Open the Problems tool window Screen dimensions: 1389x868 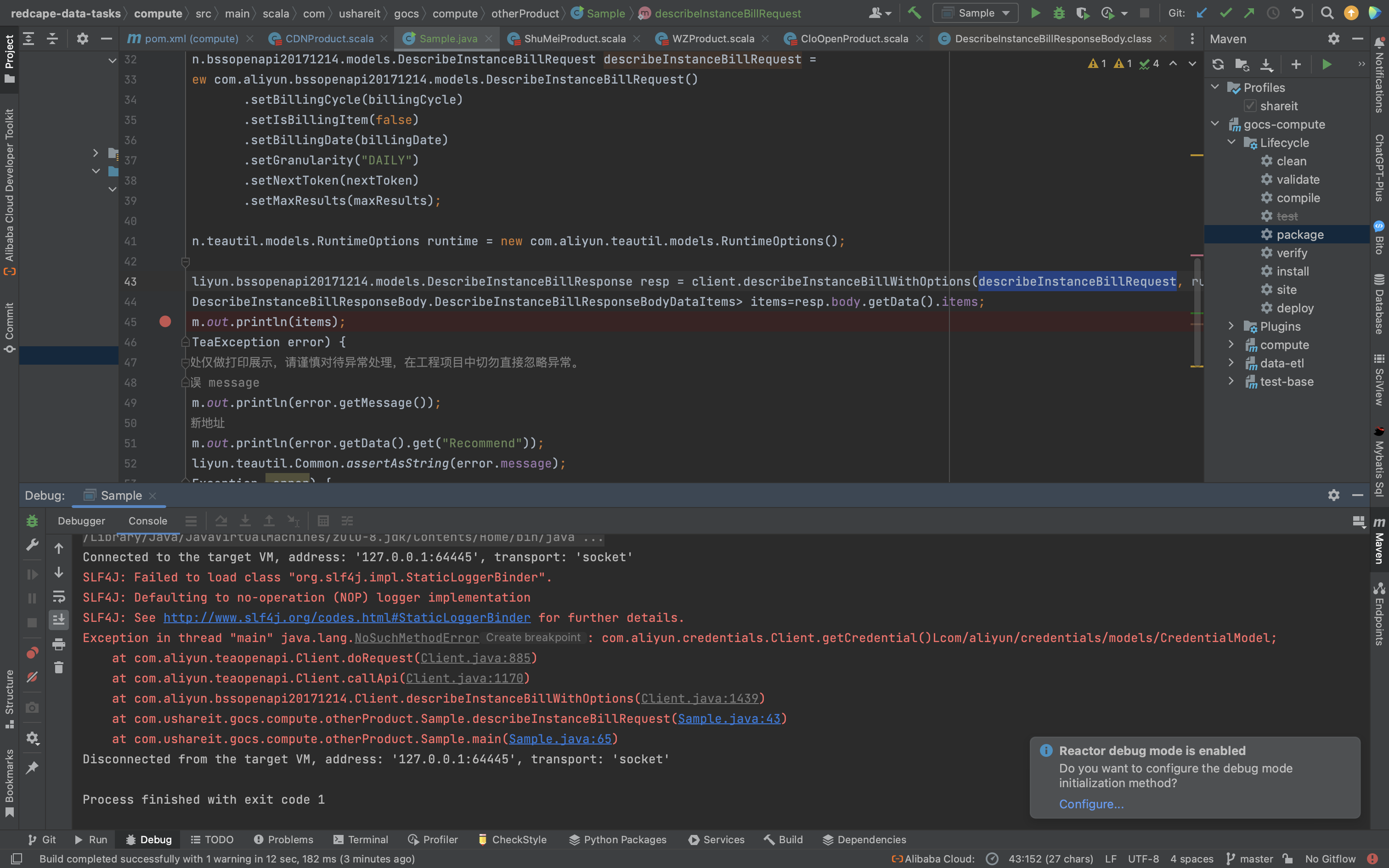point(283,840)
